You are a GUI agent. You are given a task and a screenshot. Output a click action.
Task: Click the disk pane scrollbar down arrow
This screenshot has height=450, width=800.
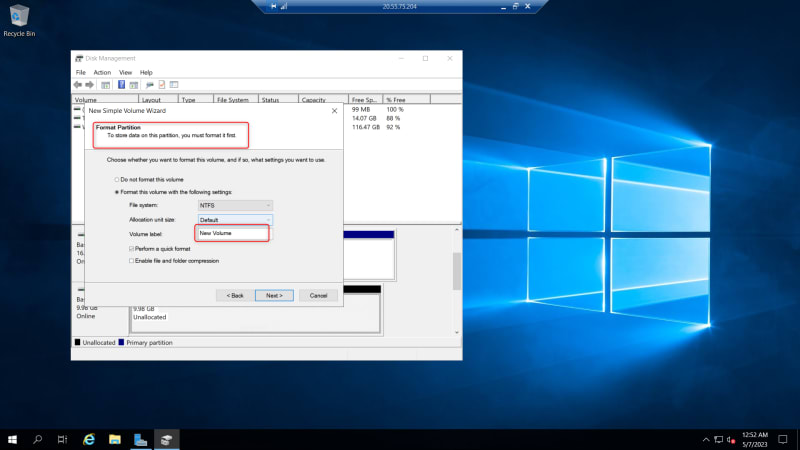[457, 332]
